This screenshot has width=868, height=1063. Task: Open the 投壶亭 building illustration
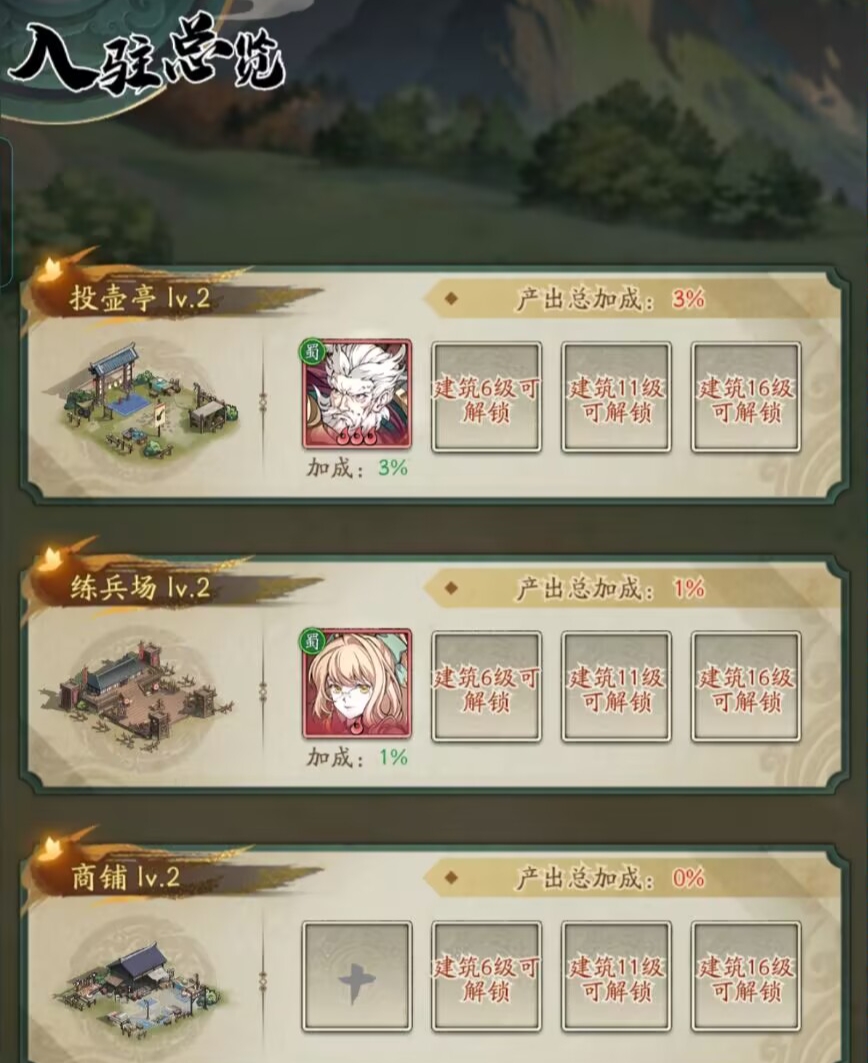point(142,401)
